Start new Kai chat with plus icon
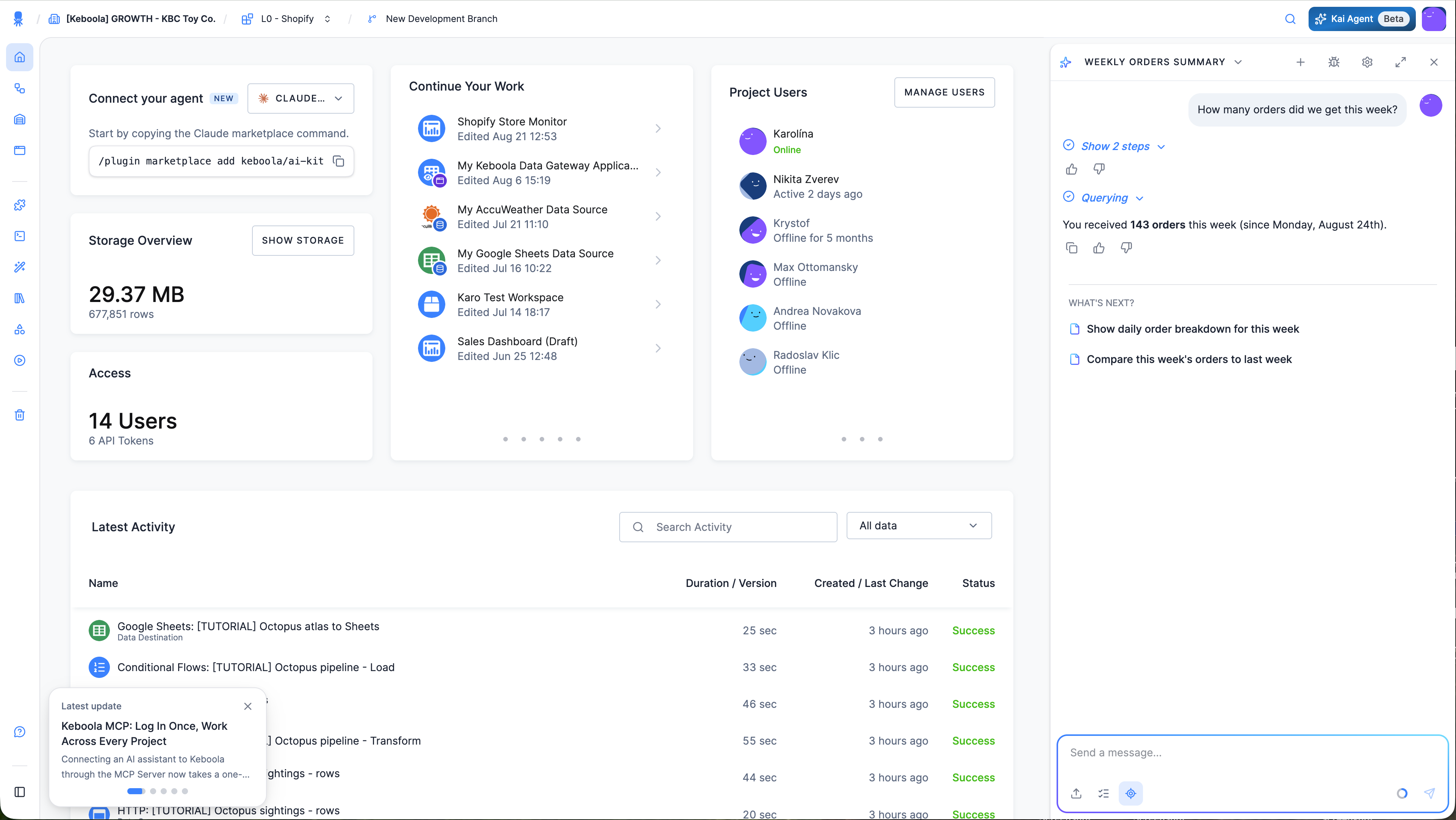This screenshot has height=820, width=1456. click(1300, 62)
